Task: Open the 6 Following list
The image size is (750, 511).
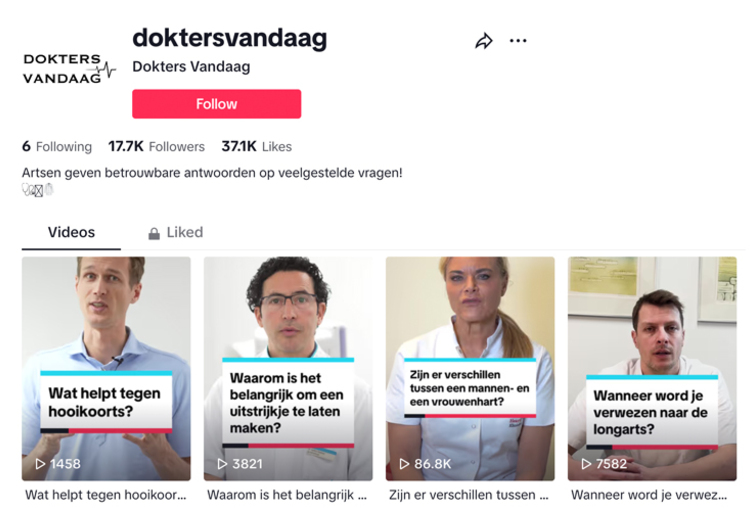Action: click(57, 146)
